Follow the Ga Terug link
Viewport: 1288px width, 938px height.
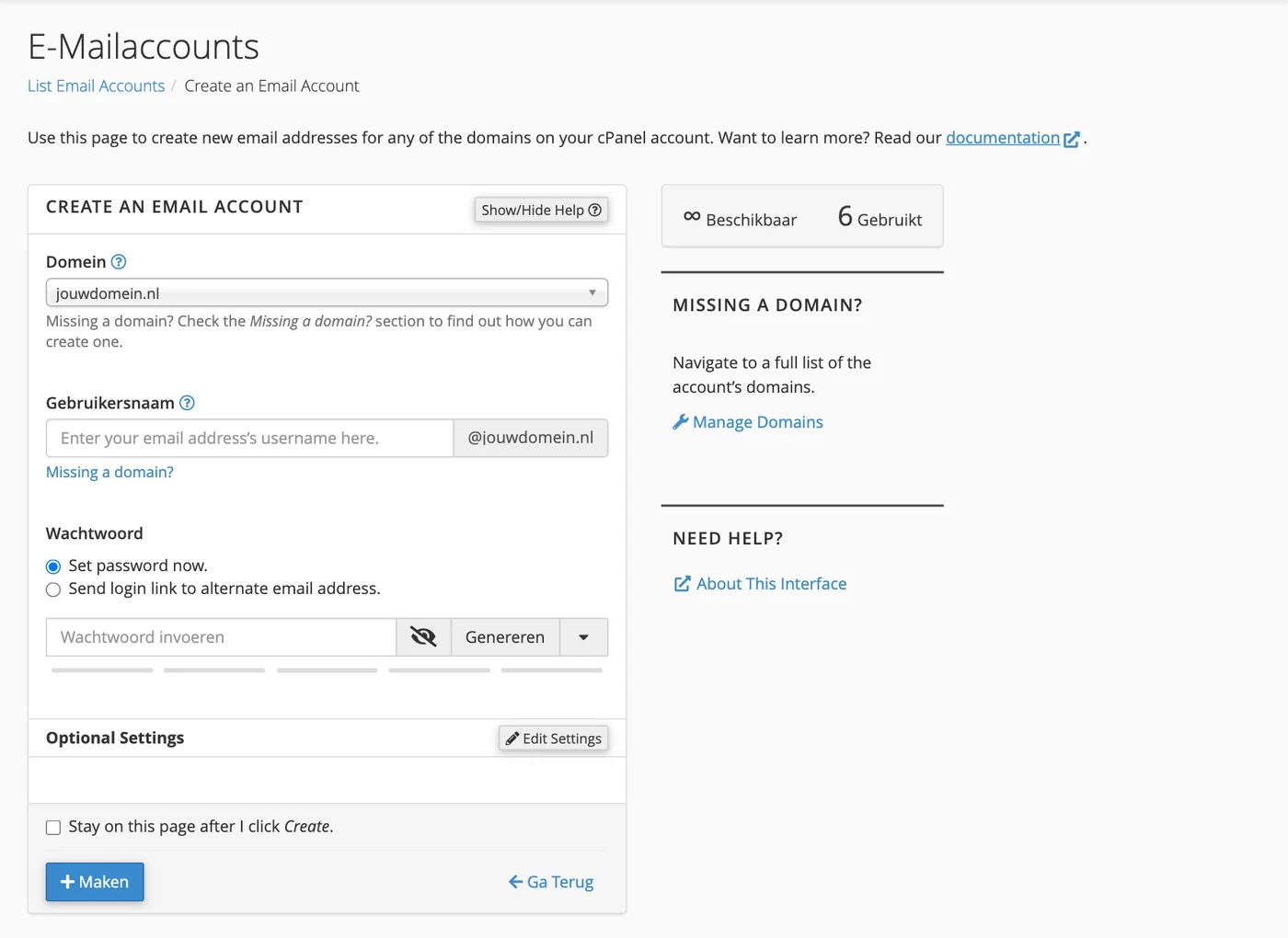click(551, 882)
